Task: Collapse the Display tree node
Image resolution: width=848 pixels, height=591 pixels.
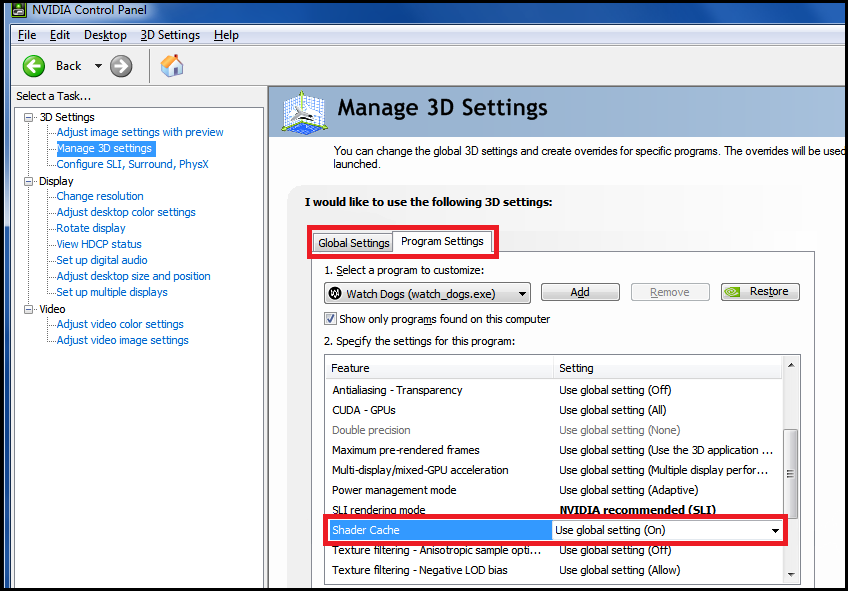Action: 28,181
